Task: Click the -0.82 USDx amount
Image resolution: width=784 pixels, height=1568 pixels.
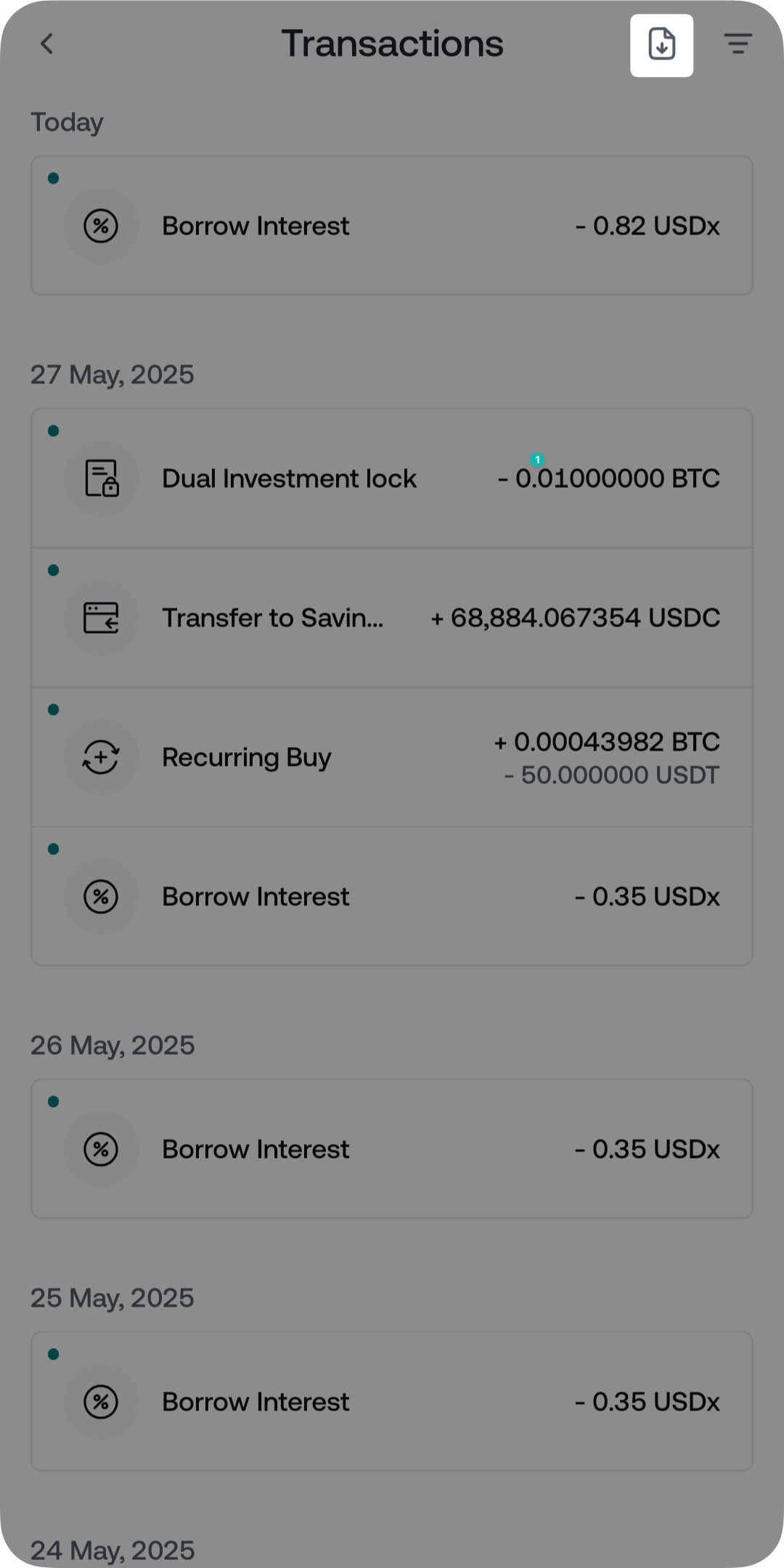Action: 648,226
